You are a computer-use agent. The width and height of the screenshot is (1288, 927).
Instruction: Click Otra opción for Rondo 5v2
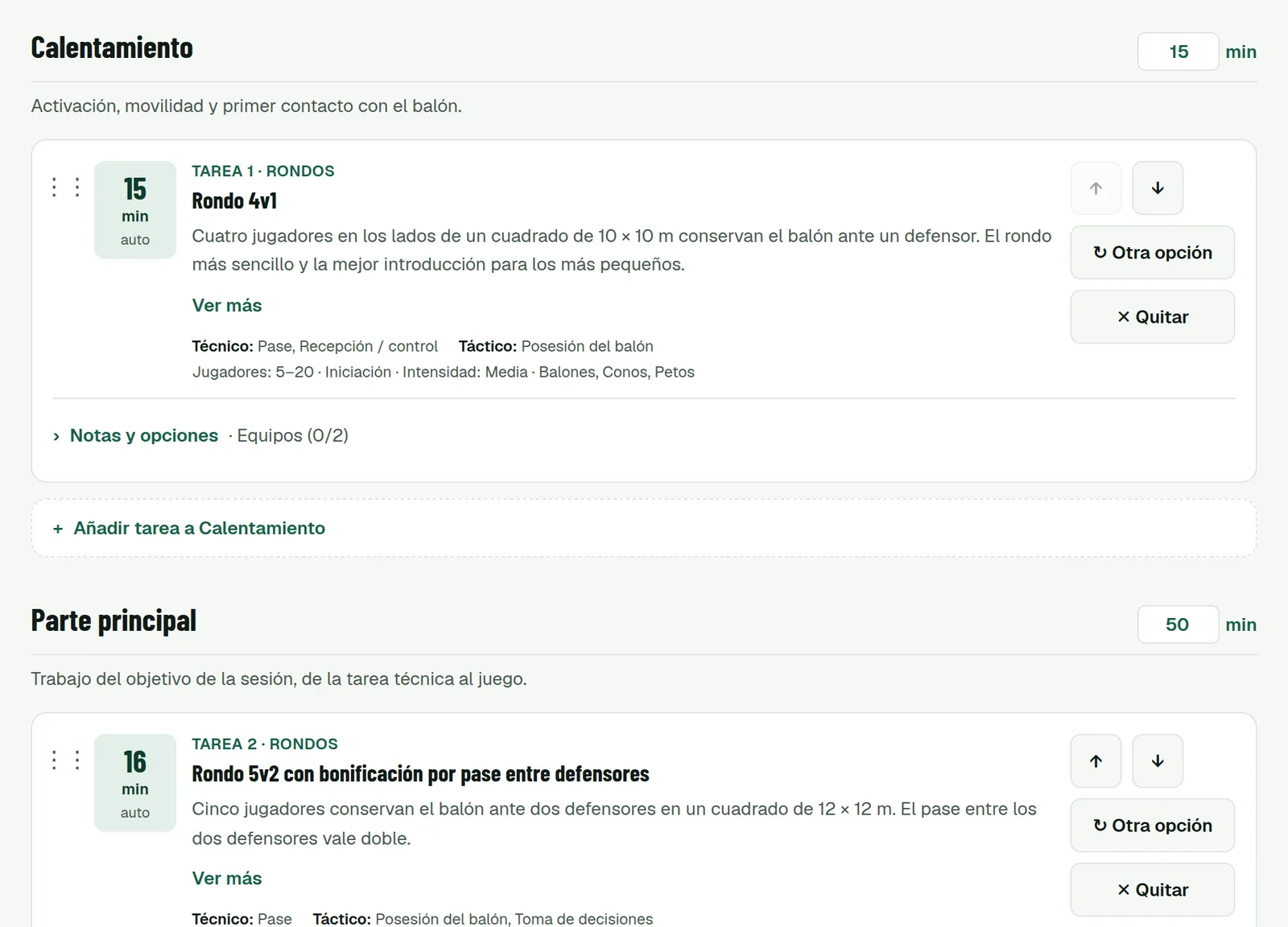click(1152, 826)
